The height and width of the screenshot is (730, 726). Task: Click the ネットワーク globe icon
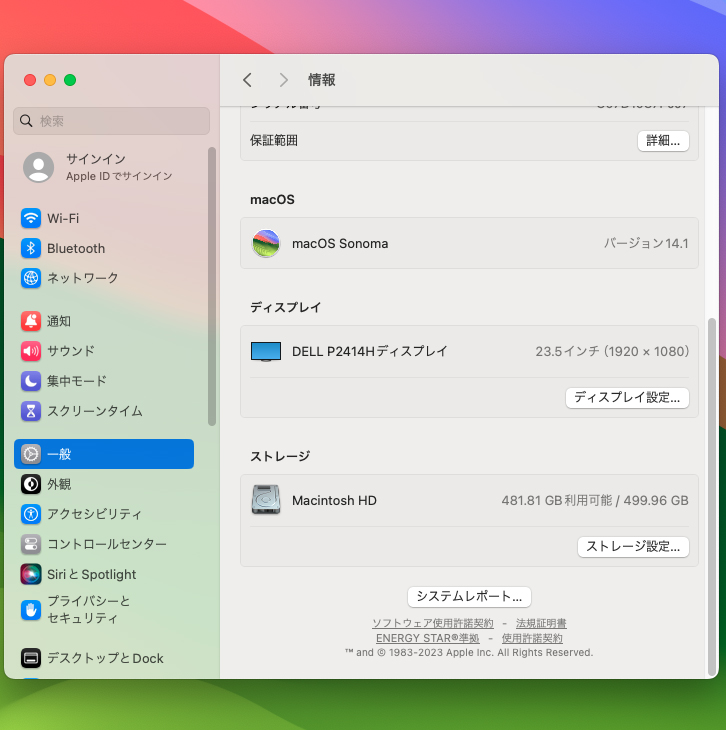coord(31,278)
